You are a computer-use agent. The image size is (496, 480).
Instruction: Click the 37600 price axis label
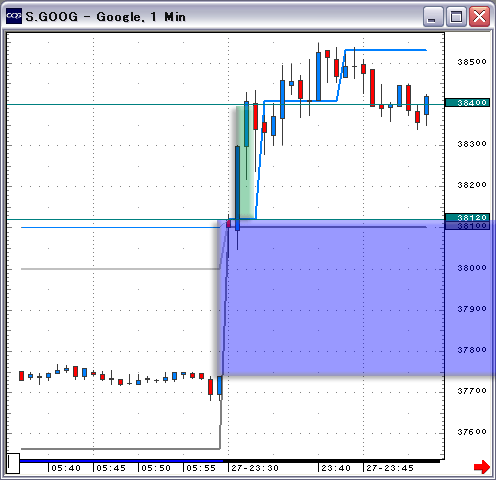pos(472,432)
